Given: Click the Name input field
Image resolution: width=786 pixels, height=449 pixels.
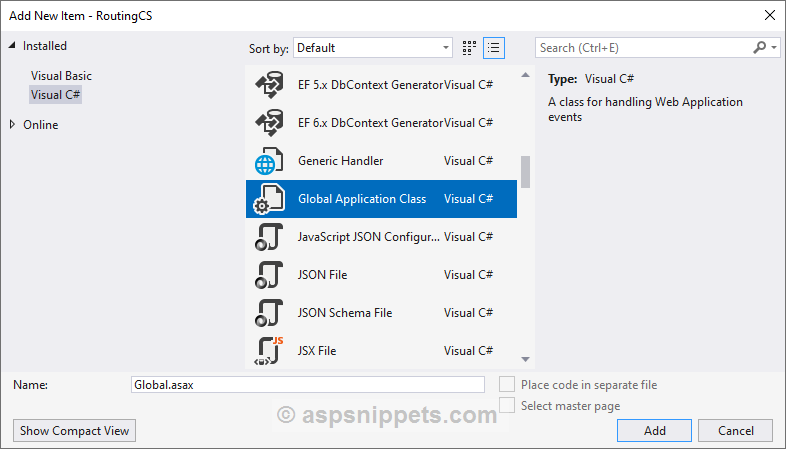Looking at the screenshot, I should pyautogui.click(x=308, y=385).
